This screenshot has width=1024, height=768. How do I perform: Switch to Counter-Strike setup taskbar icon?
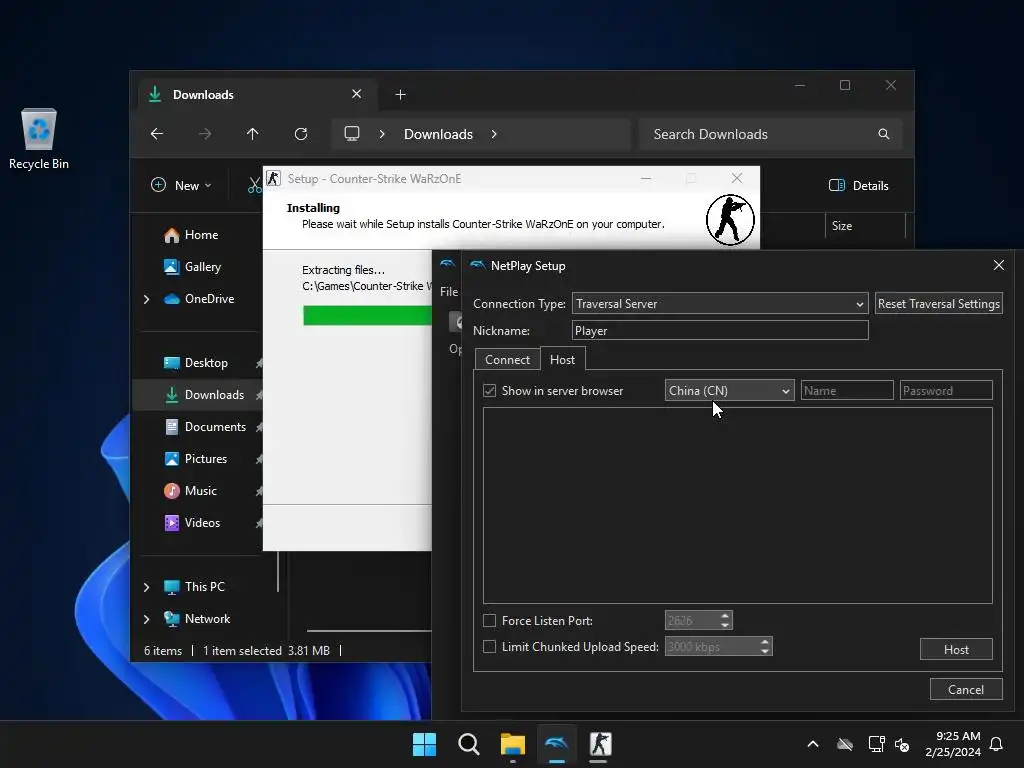[600, 744]
